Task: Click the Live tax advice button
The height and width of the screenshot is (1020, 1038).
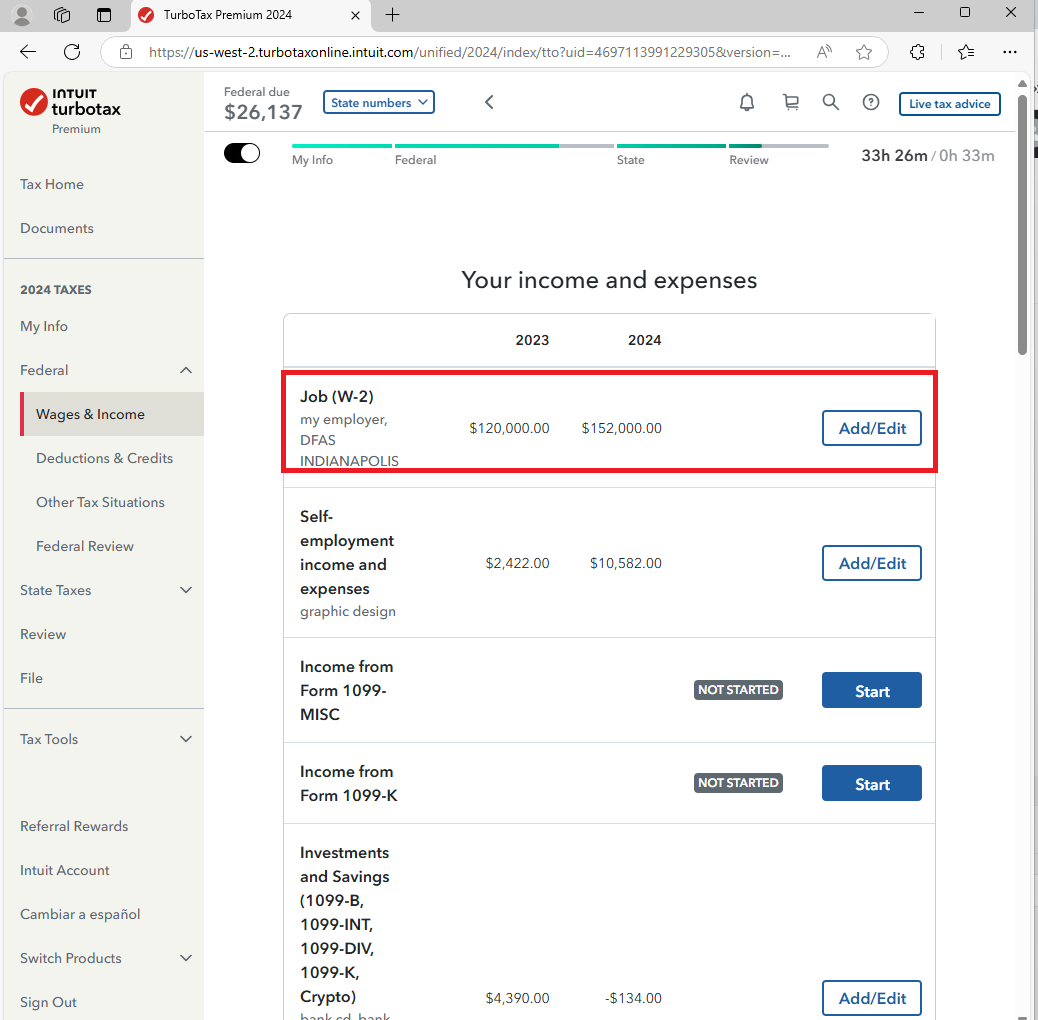Action: coord(949,104)
